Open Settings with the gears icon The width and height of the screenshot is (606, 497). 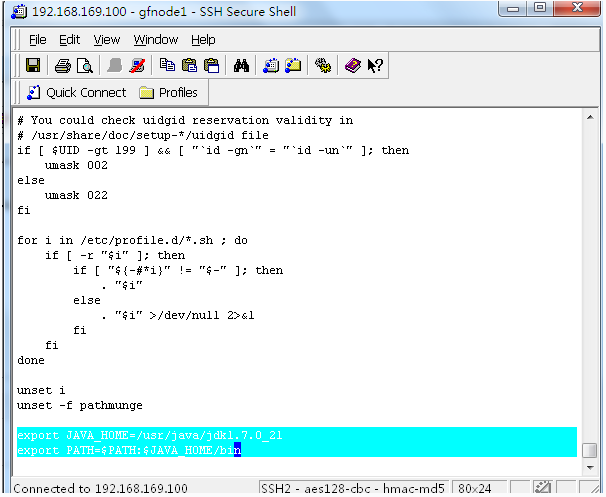pos(323,65)
